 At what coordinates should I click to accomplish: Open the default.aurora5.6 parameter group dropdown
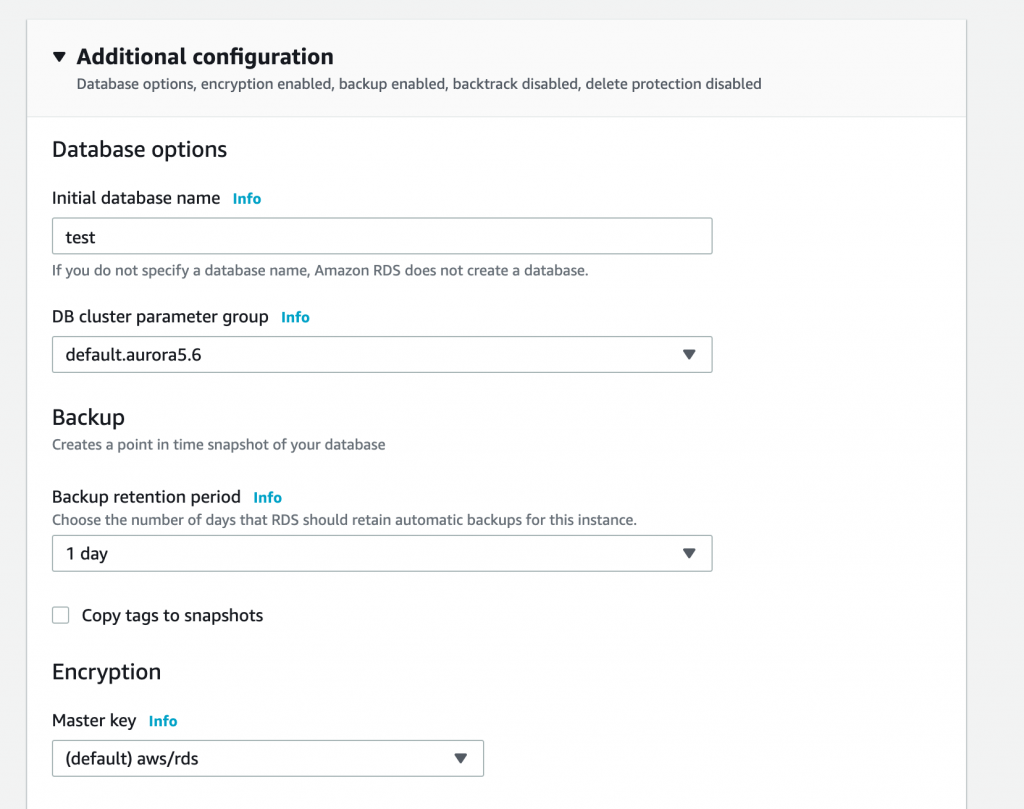pyautogui.click(x=382, y=354)
